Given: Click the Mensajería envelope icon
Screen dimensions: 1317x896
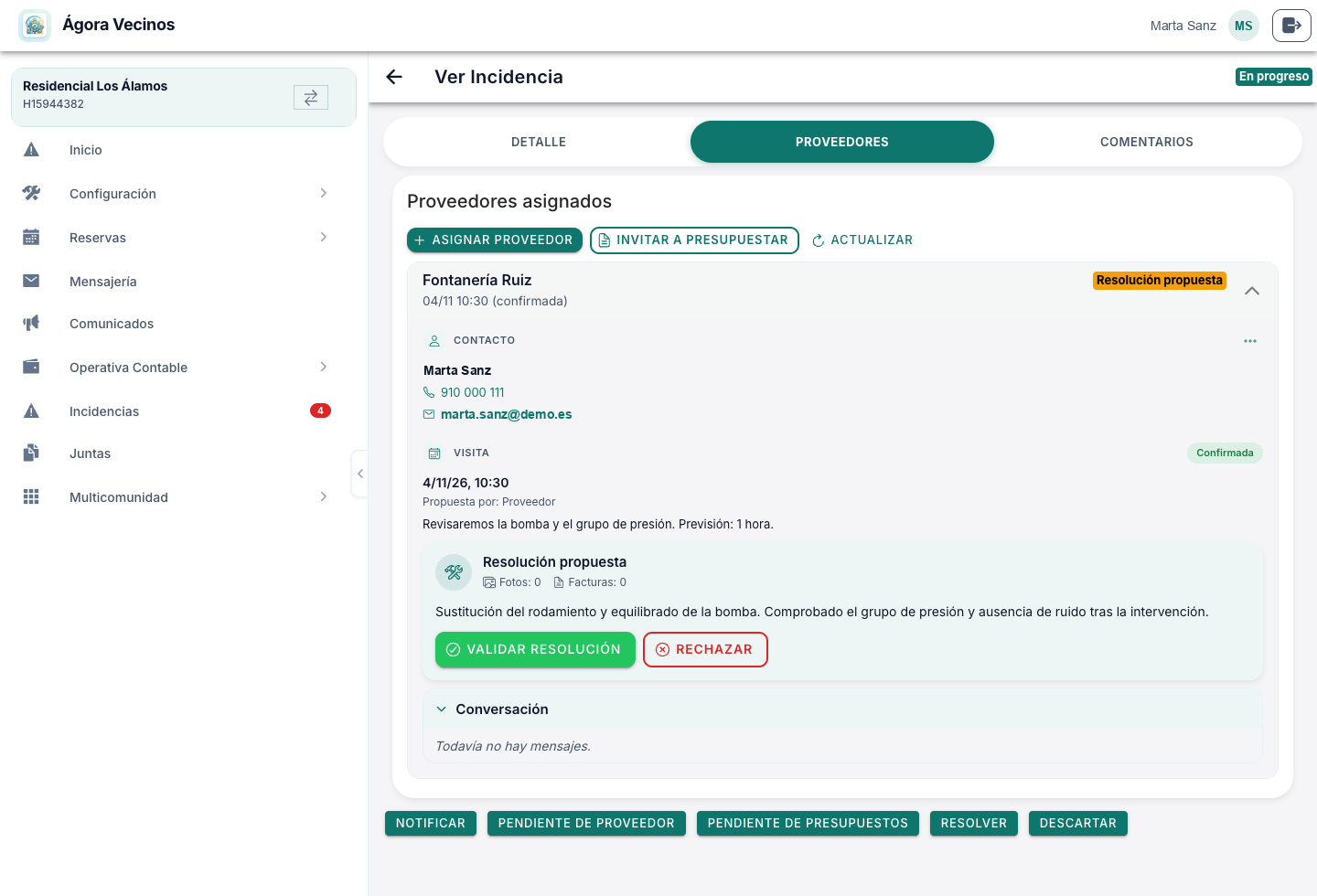Looking at the screenshot, I should [31, 281].
